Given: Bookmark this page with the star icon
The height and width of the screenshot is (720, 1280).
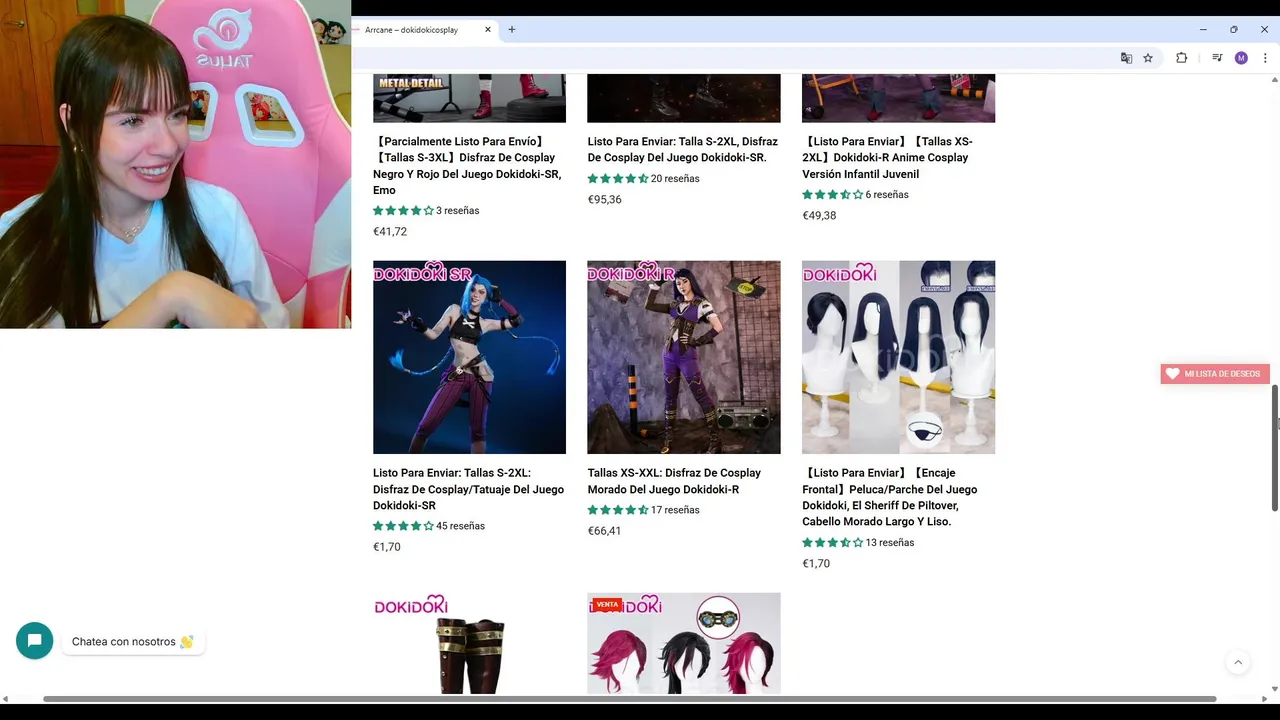Looking at the screenshot, I should tap(1148, 58).
